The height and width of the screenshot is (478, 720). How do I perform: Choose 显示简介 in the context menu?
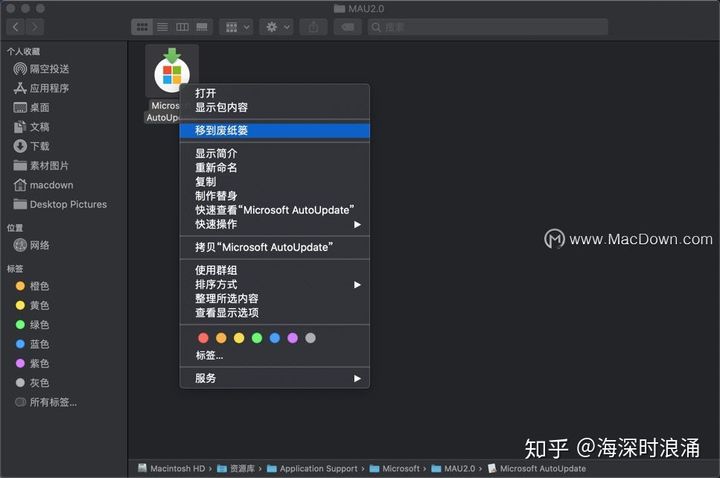275,153
